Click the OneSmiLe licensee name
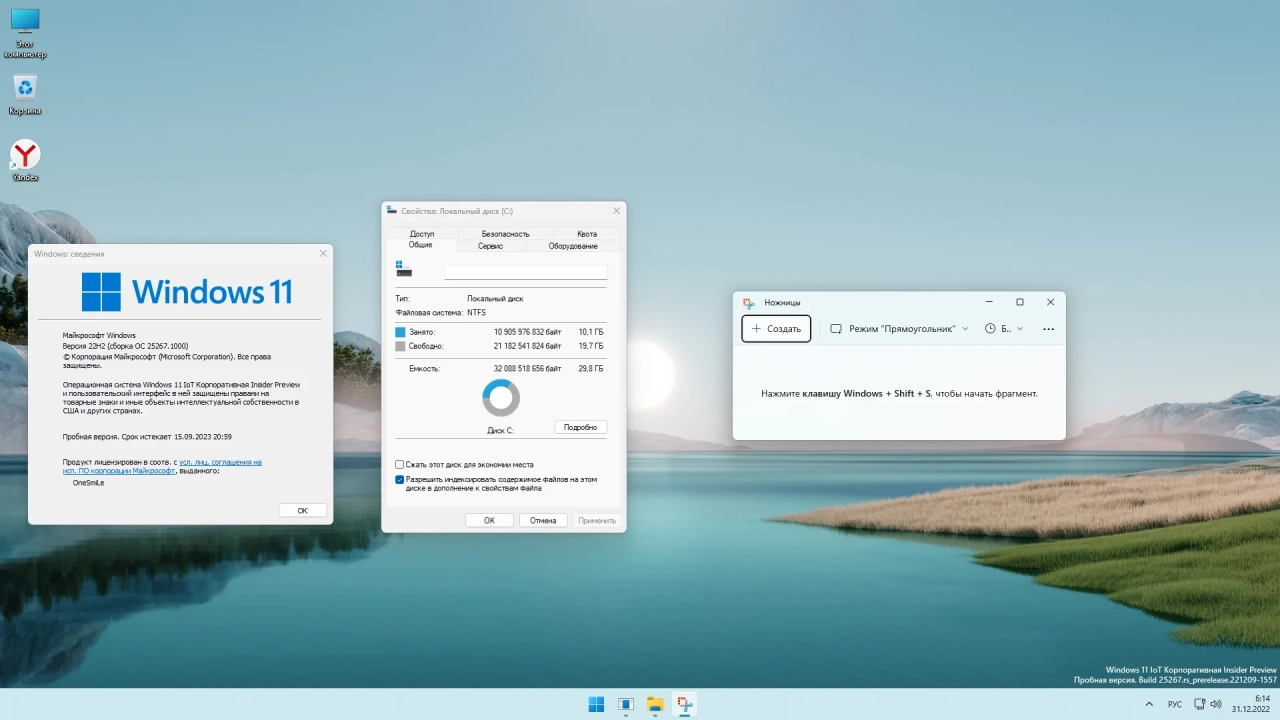Viewport: 1280px width, 720px height. coord(88,483)
